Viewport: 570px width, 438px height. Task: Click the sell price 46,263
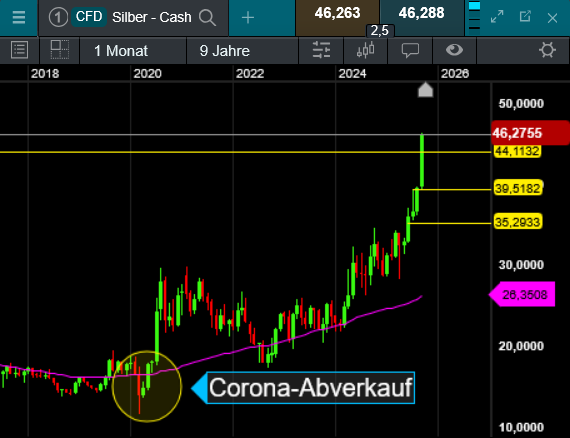pos(337,13)
